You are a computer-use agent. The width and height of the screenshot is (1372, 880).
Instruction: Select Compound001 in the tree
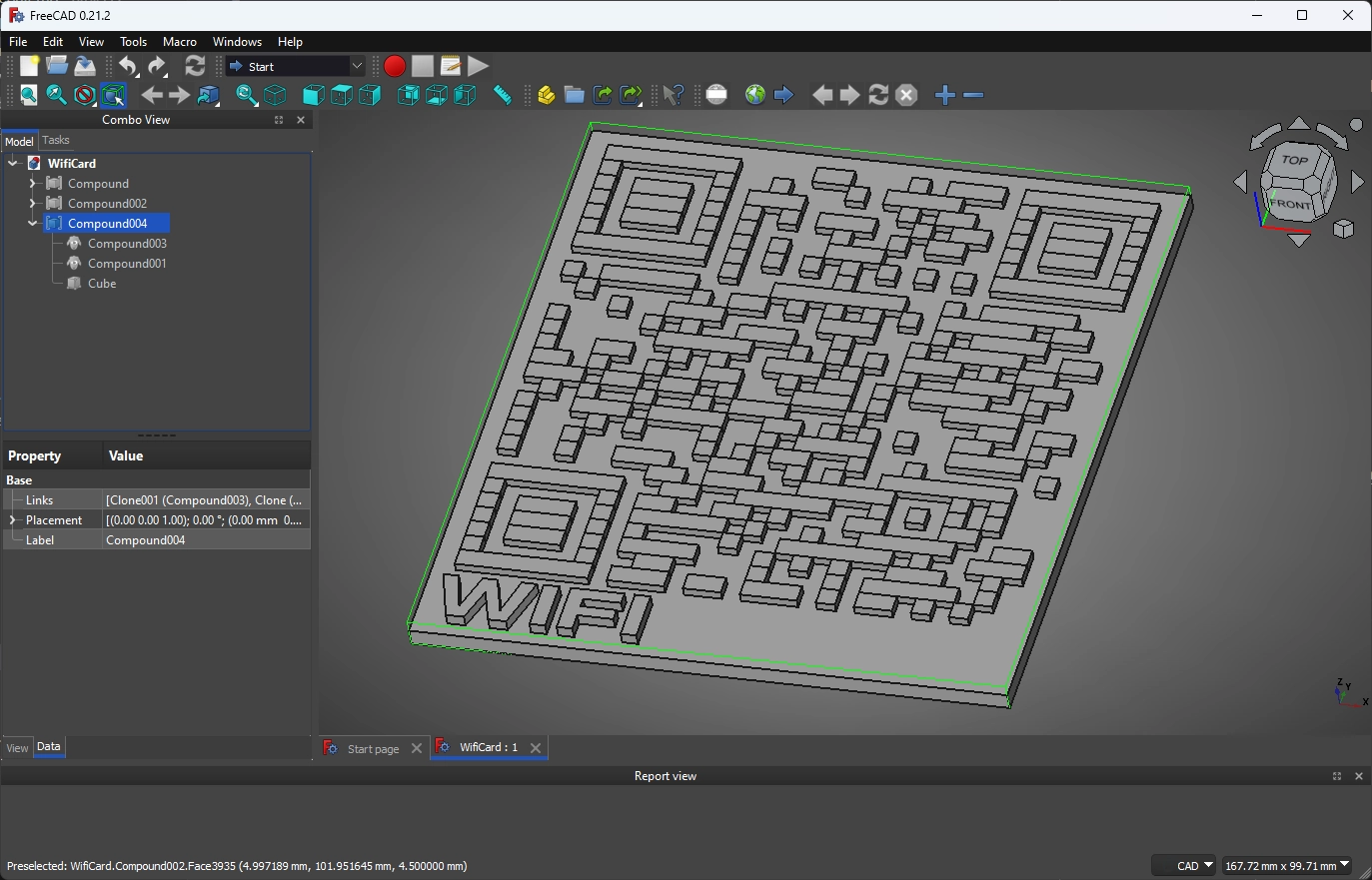click(127, 264)
